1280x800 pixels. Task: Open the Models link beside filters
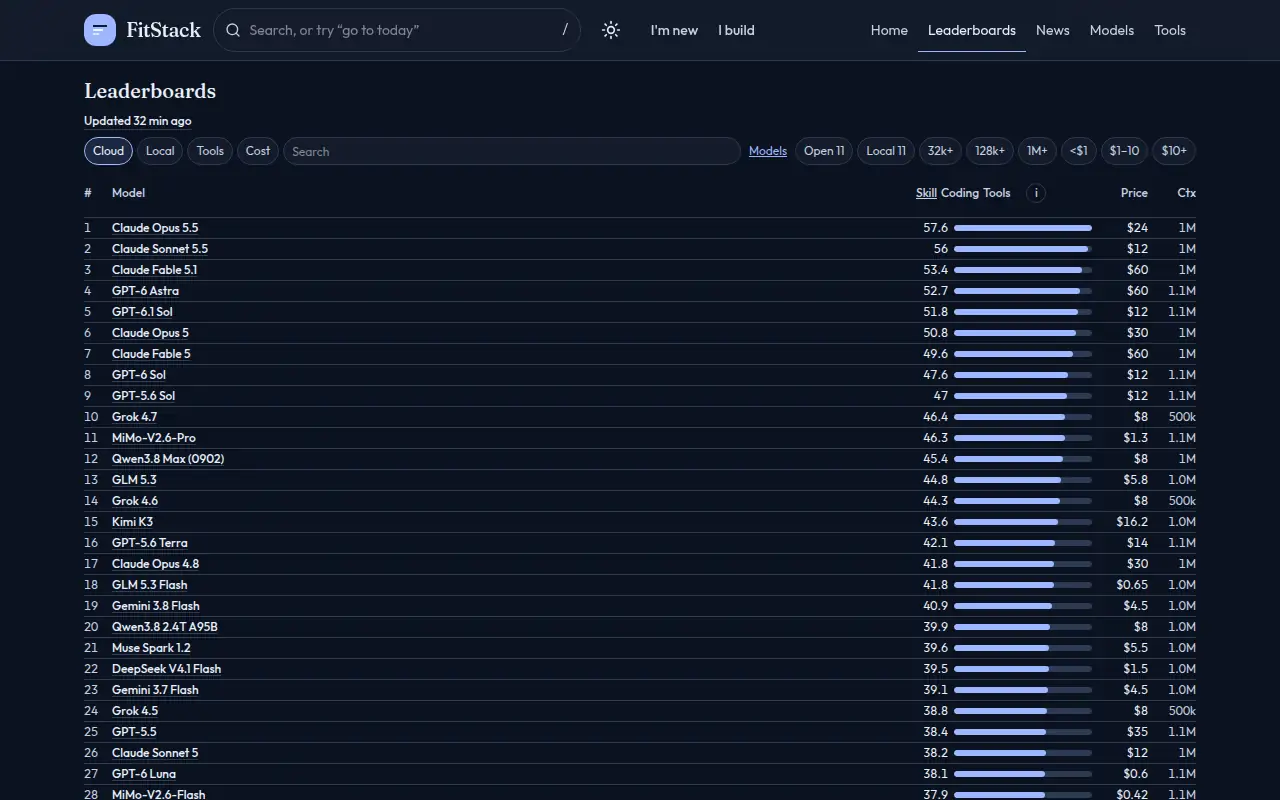[768, 151]
